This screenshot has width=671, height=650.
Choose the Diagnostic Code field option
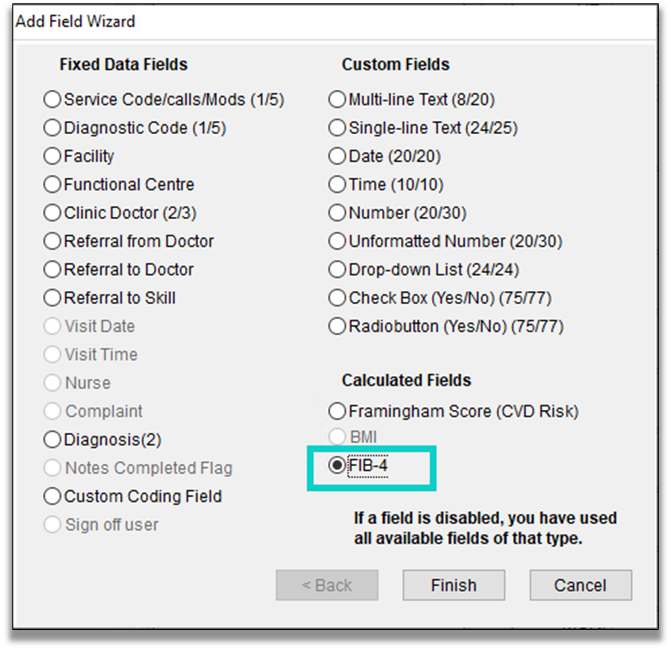[x=53, y=128]
